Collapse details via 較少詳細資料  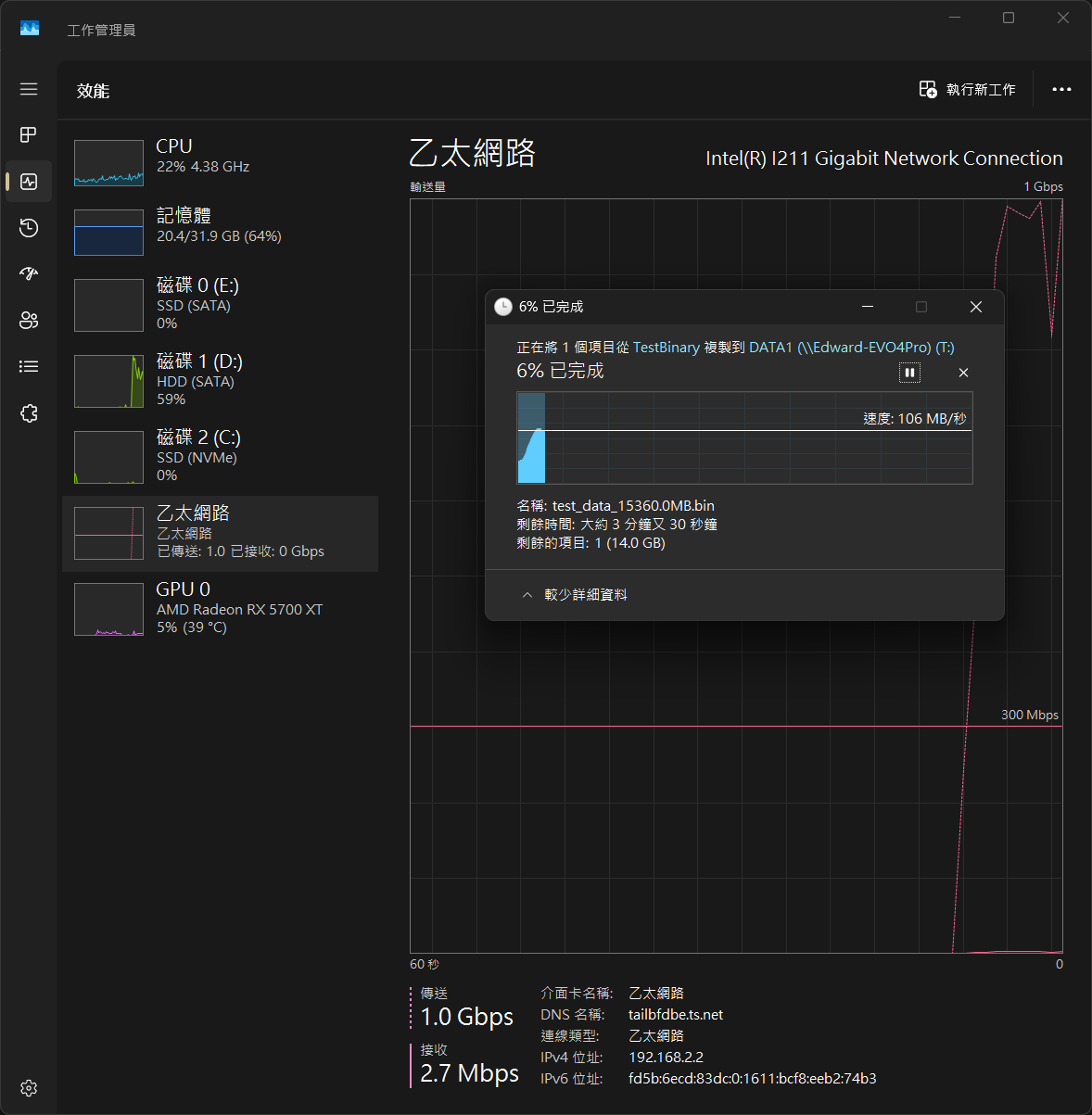[x=575, y=595]
